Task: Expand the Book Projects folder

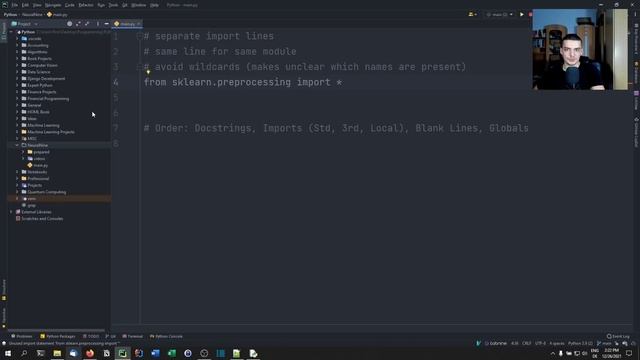Action: pyautogui.click(x=18, y=58)
